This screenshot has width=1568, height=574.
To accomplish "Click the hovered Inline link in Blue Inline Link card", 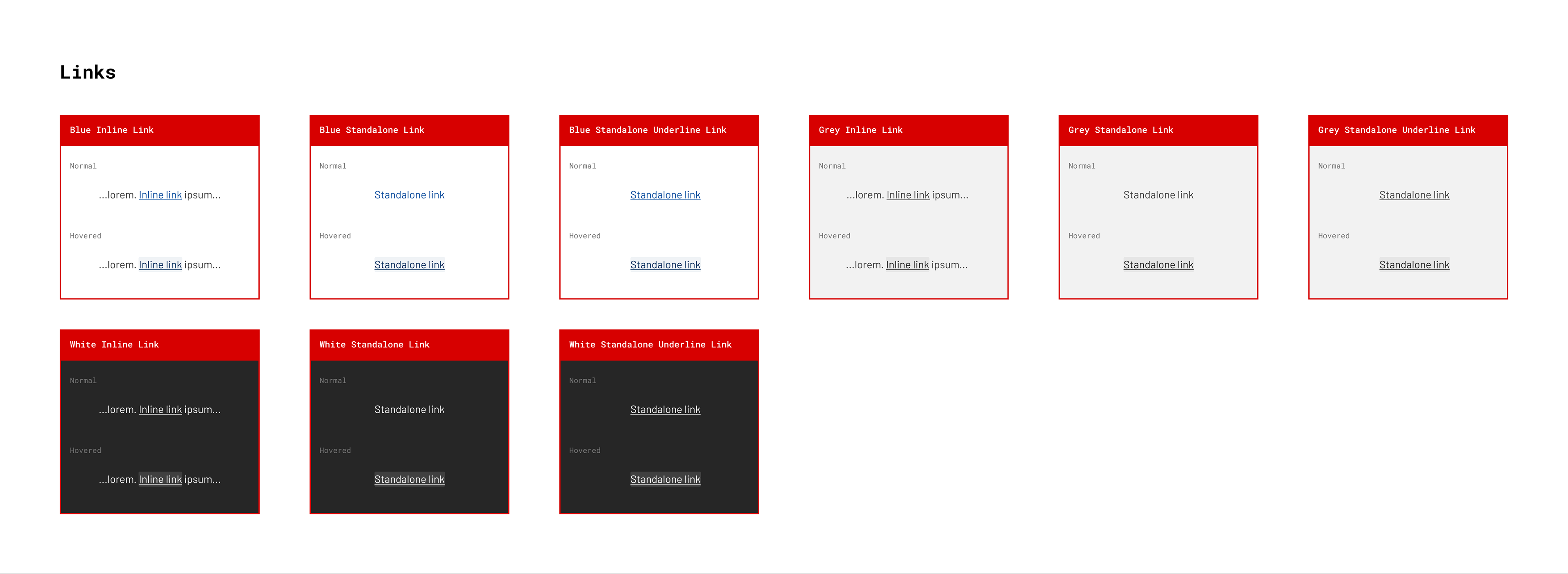I will coord(160,265).
